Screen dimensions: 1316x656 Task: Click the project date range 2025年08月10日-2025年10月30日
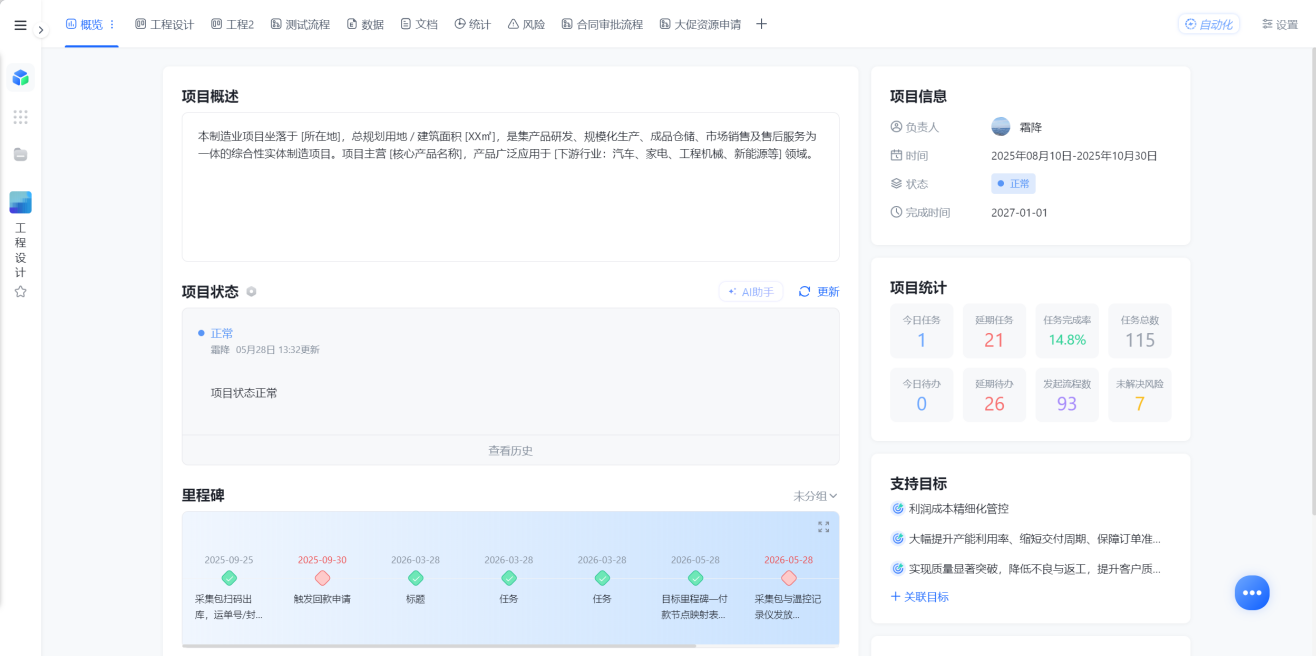[x=1074, y=156]
